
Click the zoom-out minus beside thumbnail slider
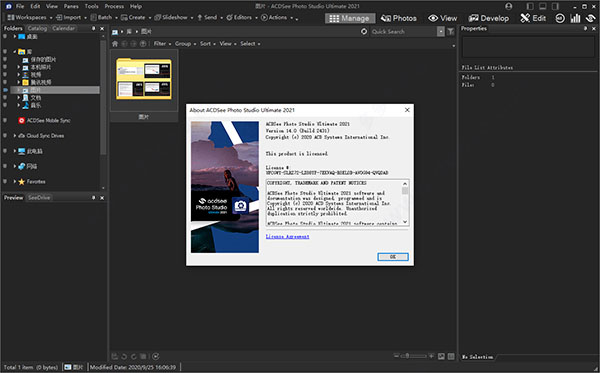tap(396, 356)
